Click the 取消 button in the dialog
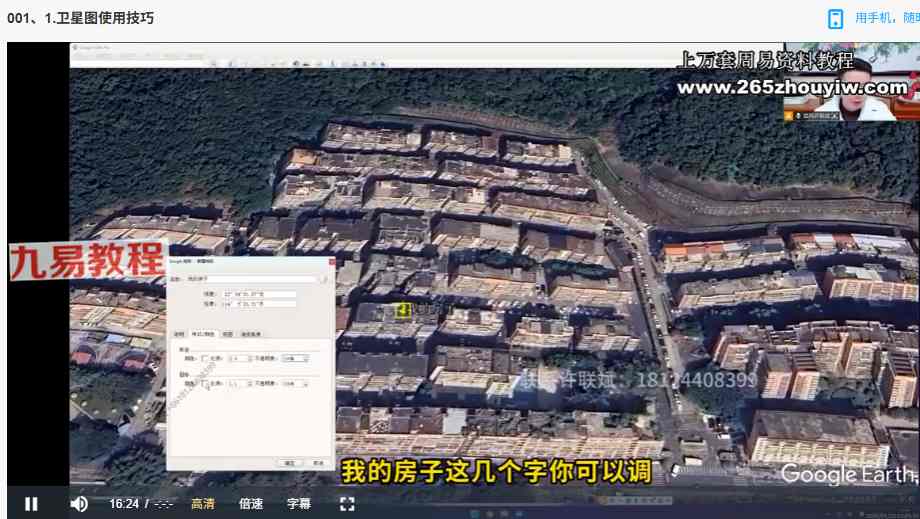The width and height of the screenshot is (920, 519). (x=317, y=463)
